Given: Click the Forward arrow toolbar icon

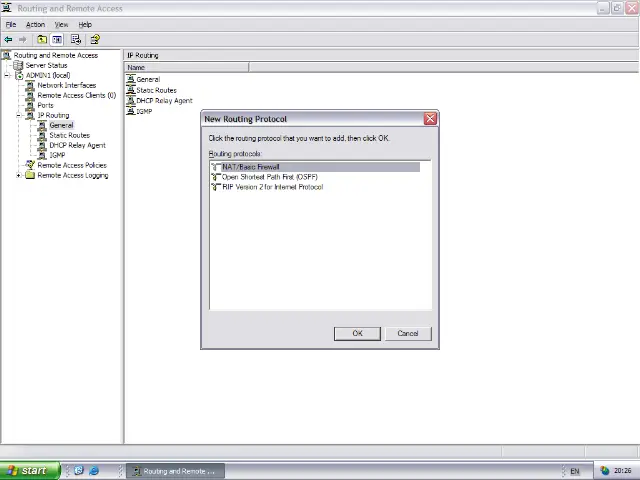Looking at the screenshot, I should [22, 40].
